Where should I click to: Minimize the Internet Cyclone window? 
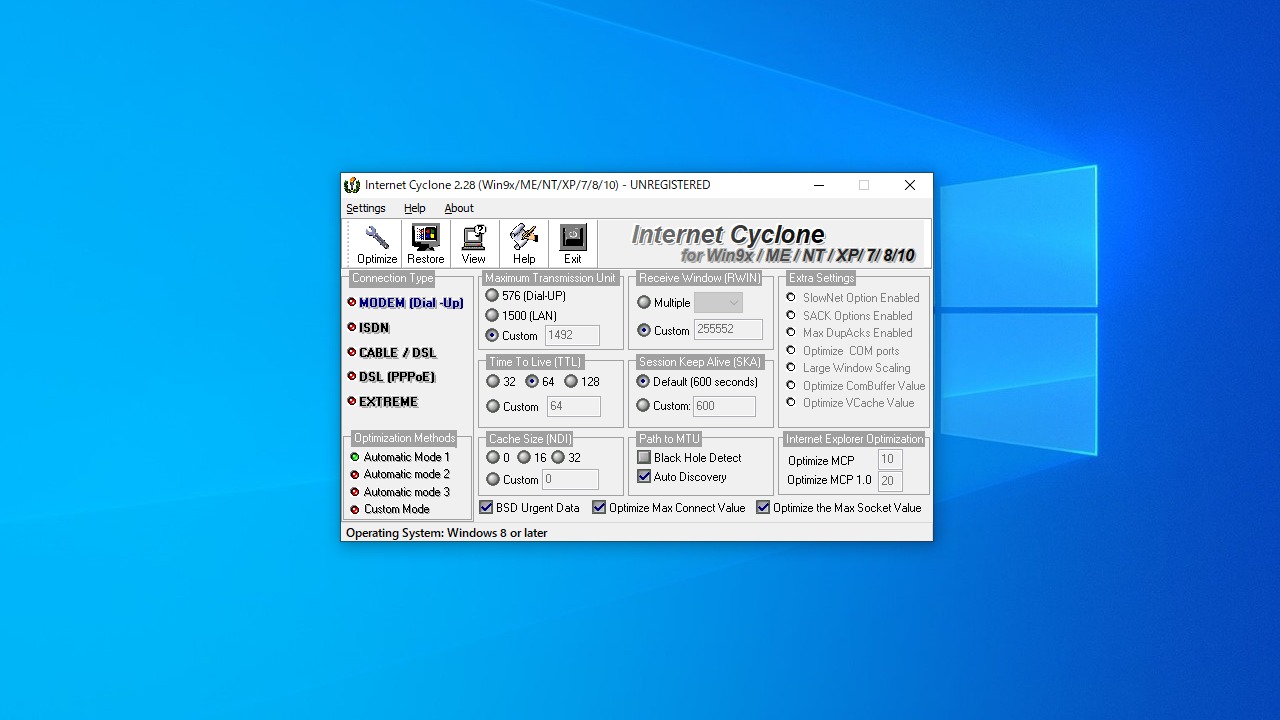[819, 185]
